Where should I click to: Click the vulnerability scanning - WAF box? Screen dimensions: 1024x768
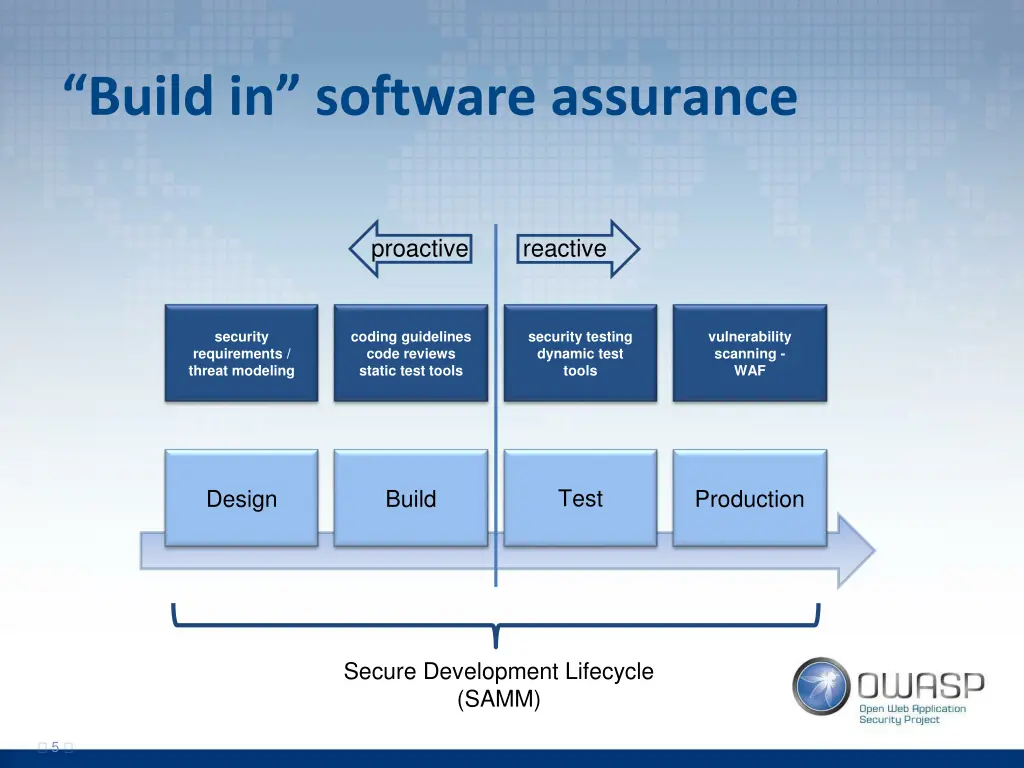tap(750, 353)
